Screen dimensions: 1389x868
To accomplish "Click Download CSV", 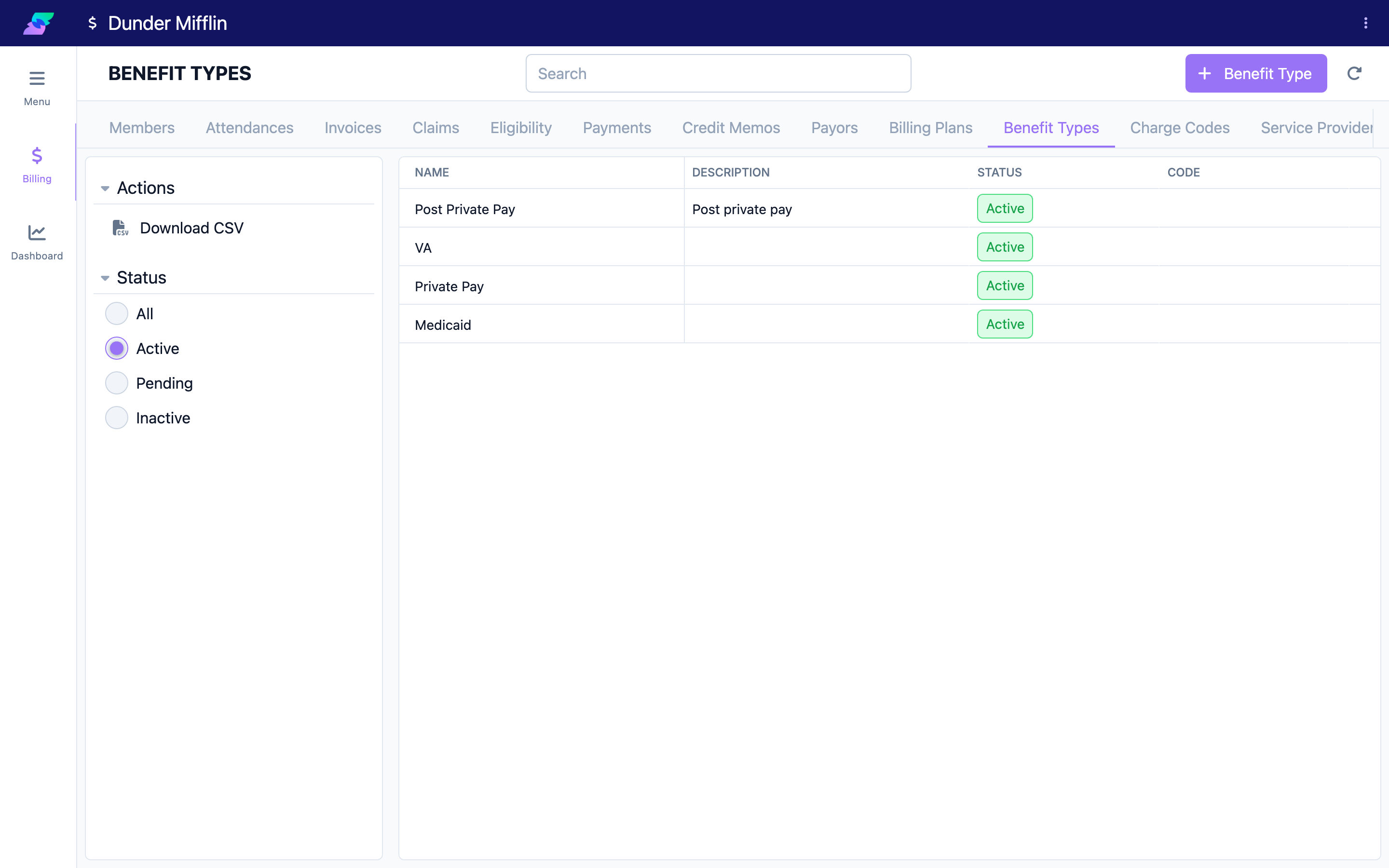I will 191,228.
